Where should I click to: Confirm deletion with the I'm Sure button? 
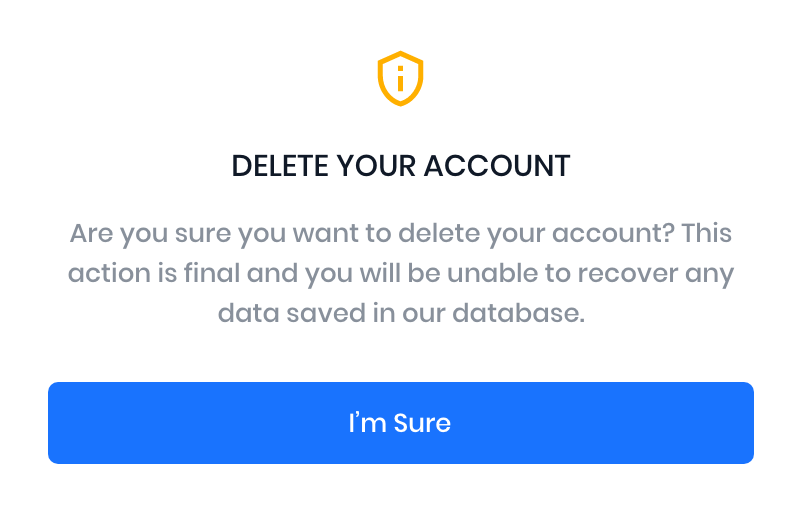(x=400, y=423)
